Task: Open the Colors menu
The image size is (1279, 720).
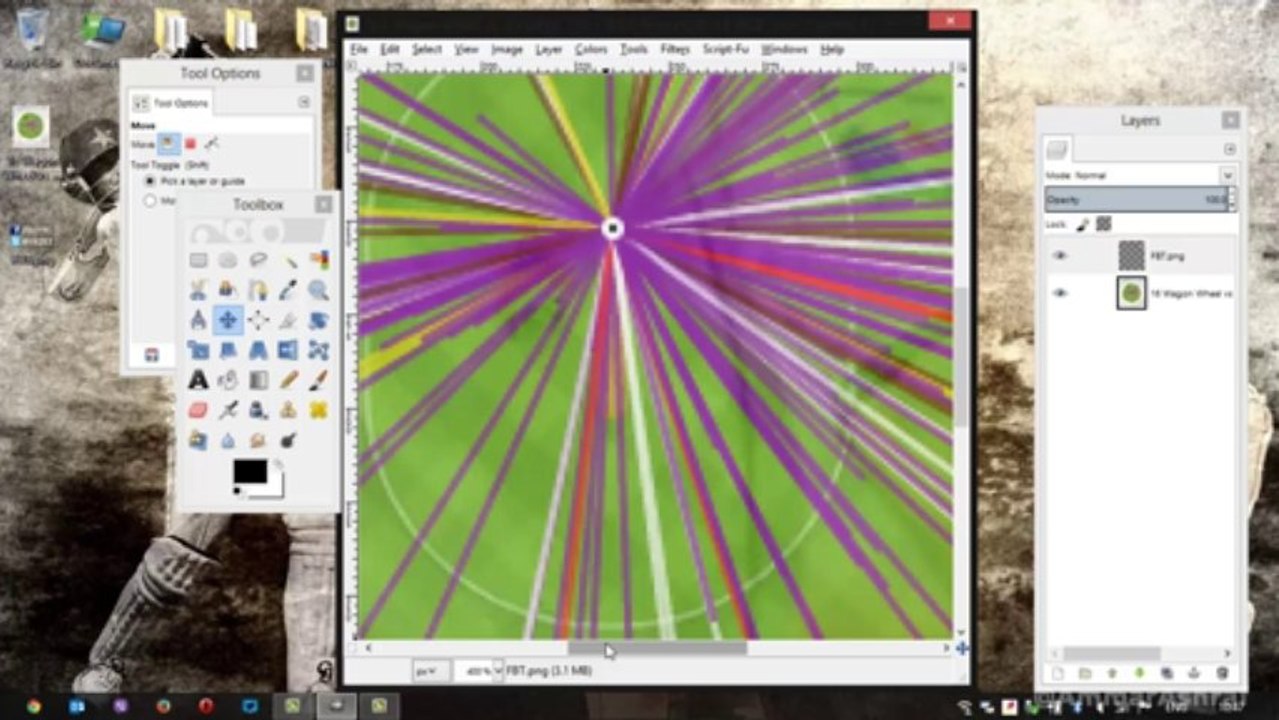Action: tap(590, 49)
